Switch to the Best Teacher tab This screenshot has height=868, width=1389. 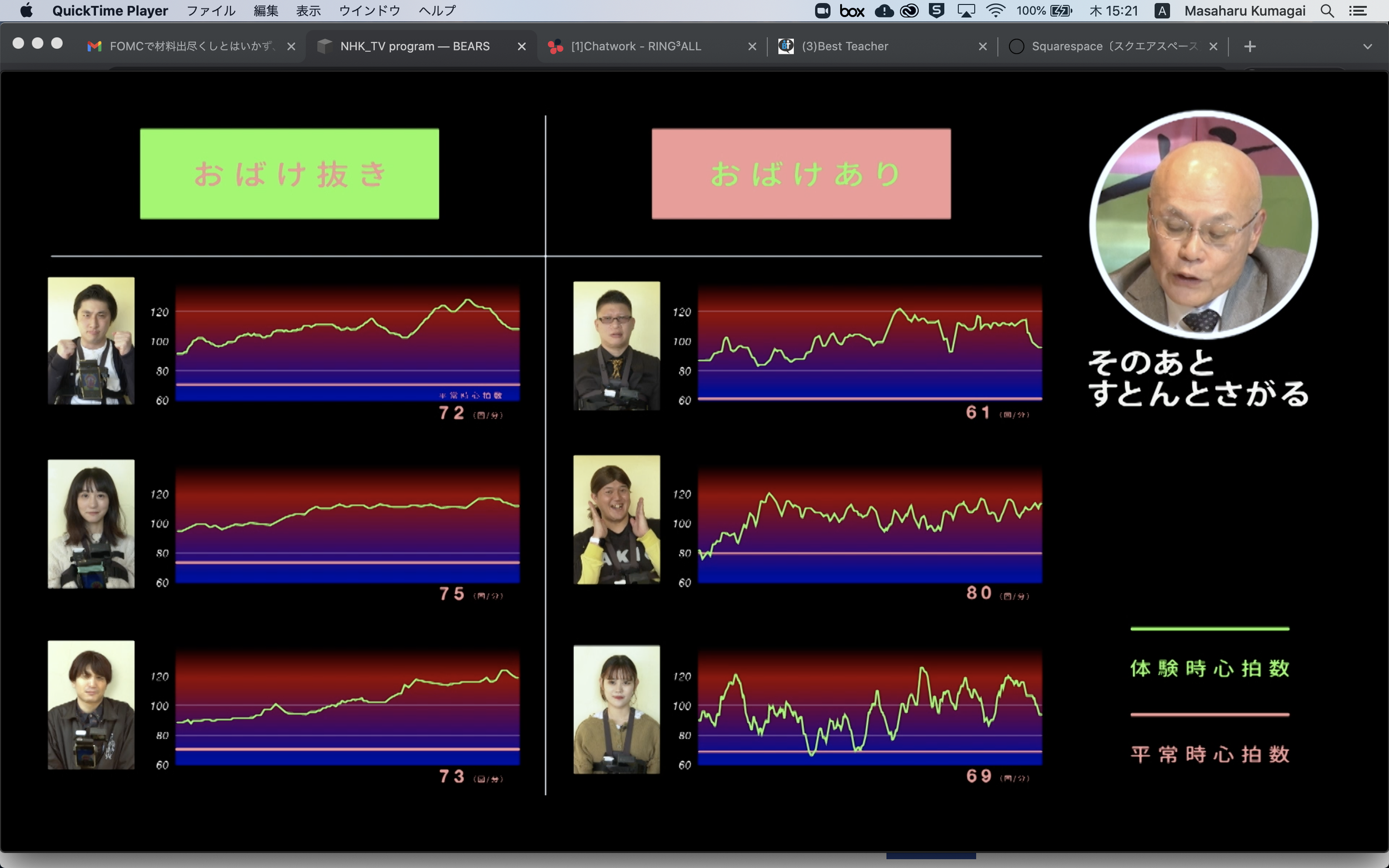[845, 47]
